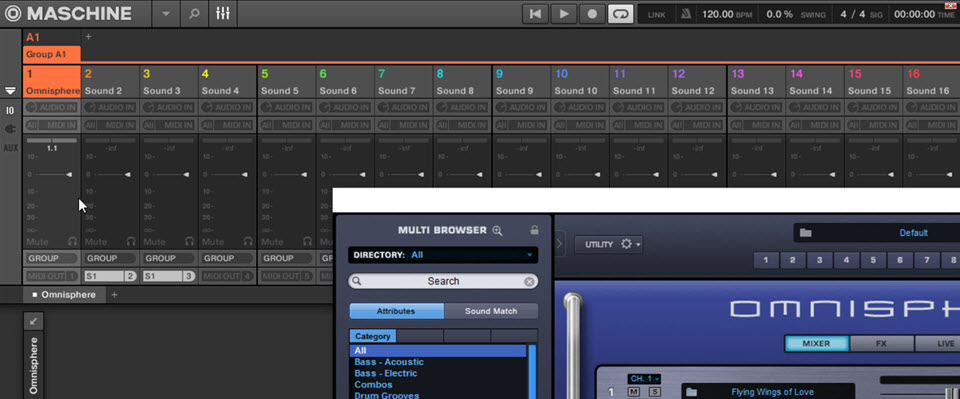Open the browser with the magnifier icon
960x399 pixels.
[x=194, y=13]
